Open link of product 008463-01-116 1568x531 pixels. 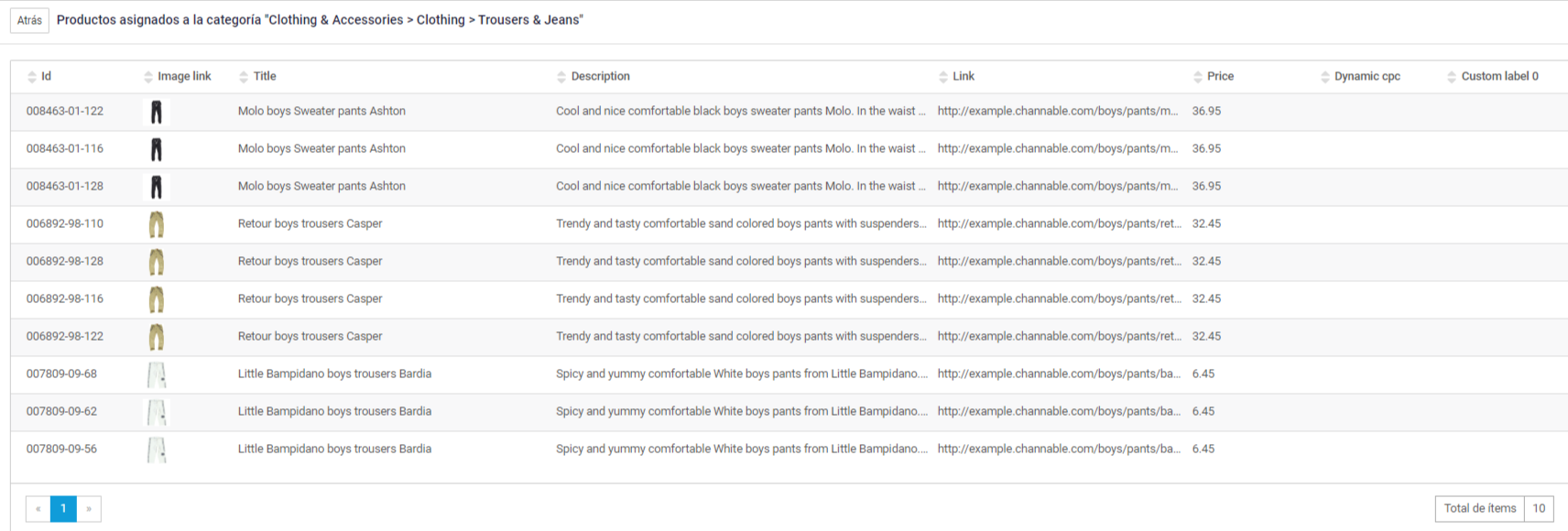tap(1058, 148)
